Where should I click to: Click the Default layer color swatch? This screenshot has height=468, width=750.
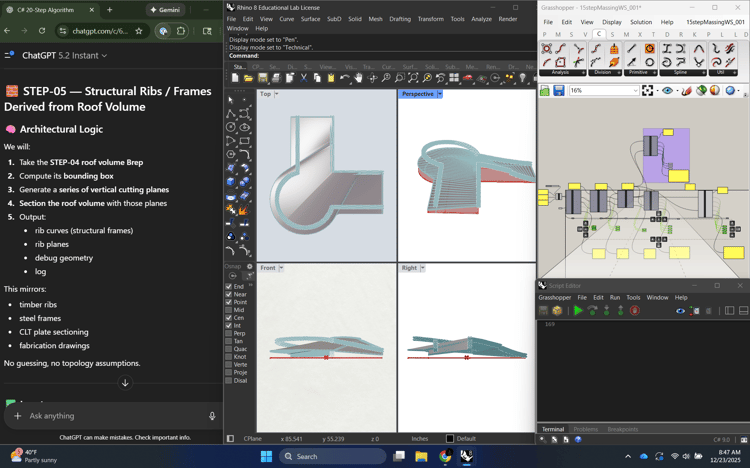[450, 439]
